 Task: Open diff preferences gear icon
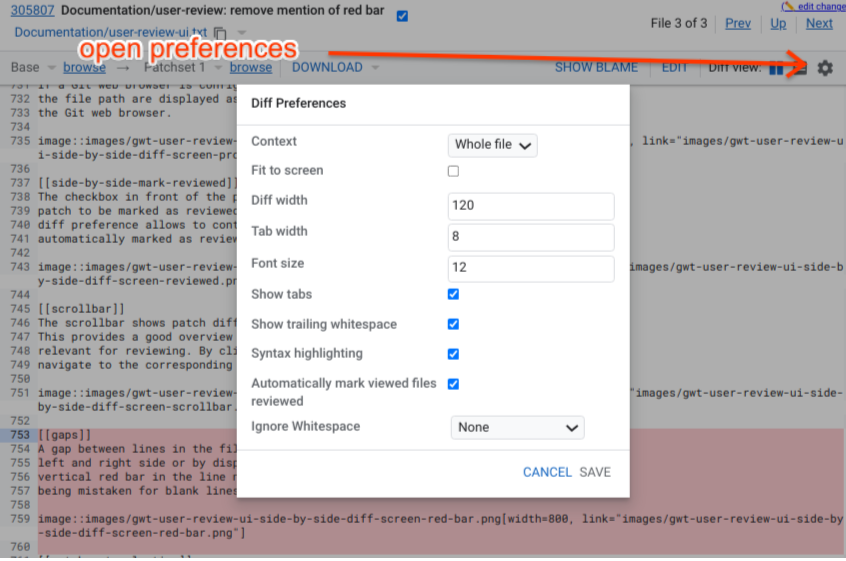tap(824, 68)
